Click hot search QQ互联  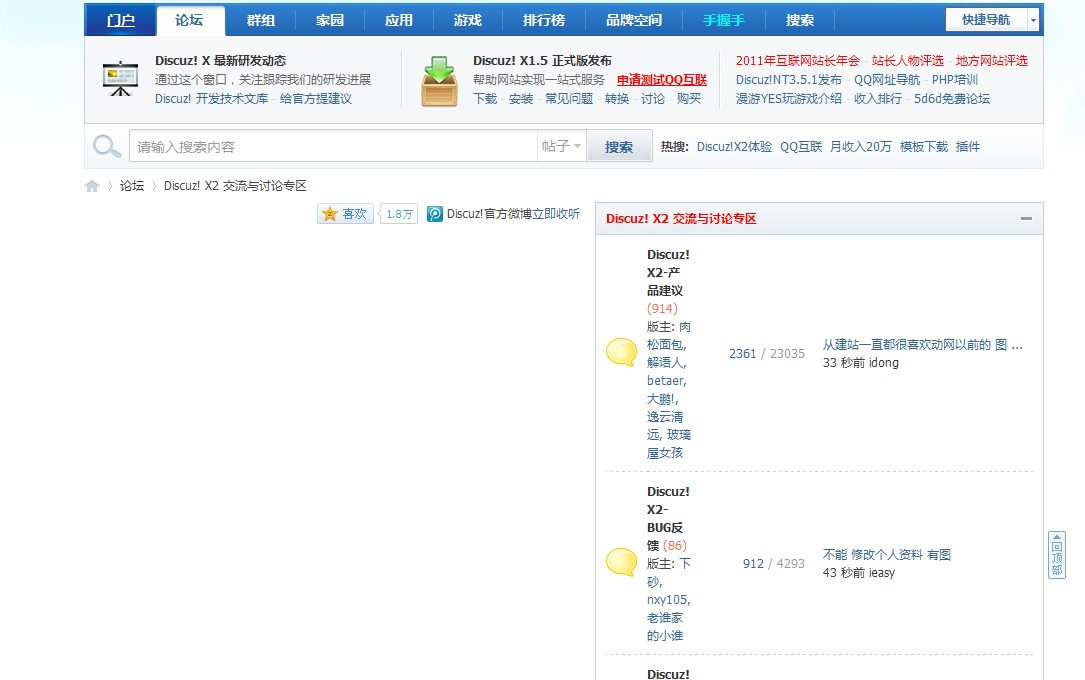801,147
